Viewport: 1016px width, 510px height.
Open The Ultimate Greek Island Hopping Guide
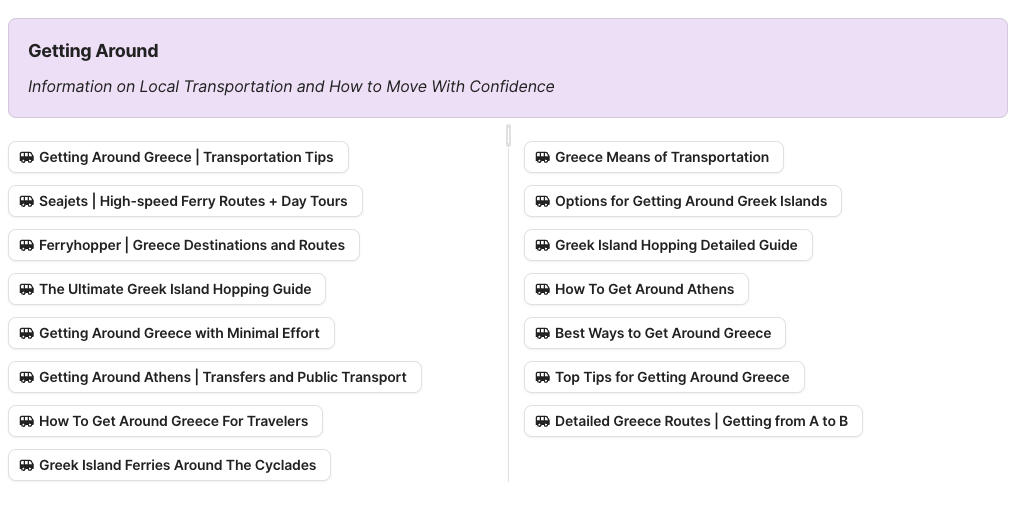175,289
